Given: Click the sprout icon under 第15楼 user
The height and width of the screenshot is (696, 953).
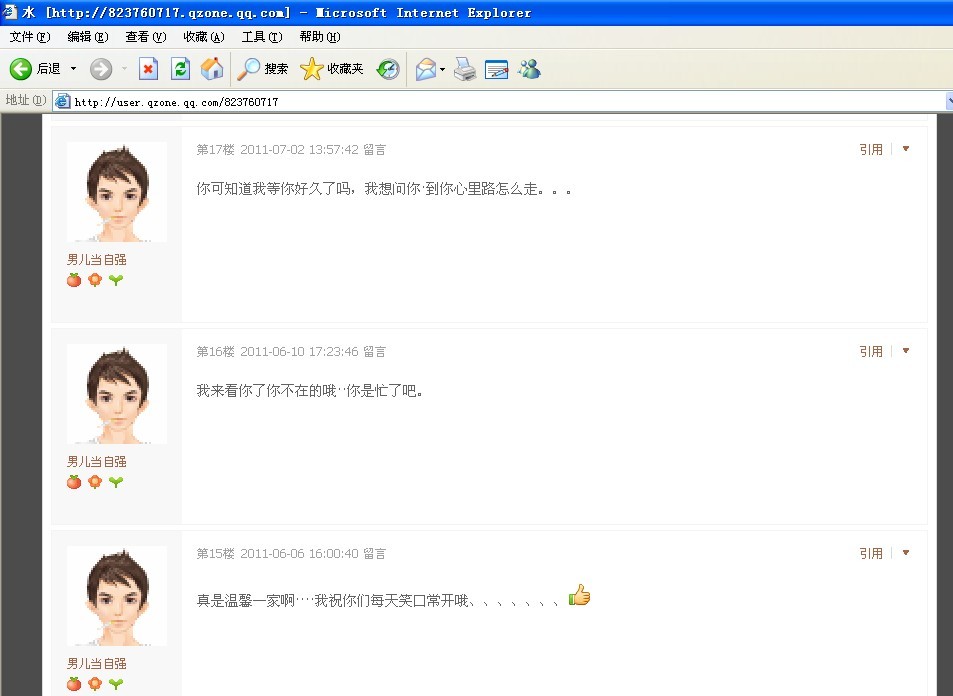Looking at the screenshot, I should 115,684.
